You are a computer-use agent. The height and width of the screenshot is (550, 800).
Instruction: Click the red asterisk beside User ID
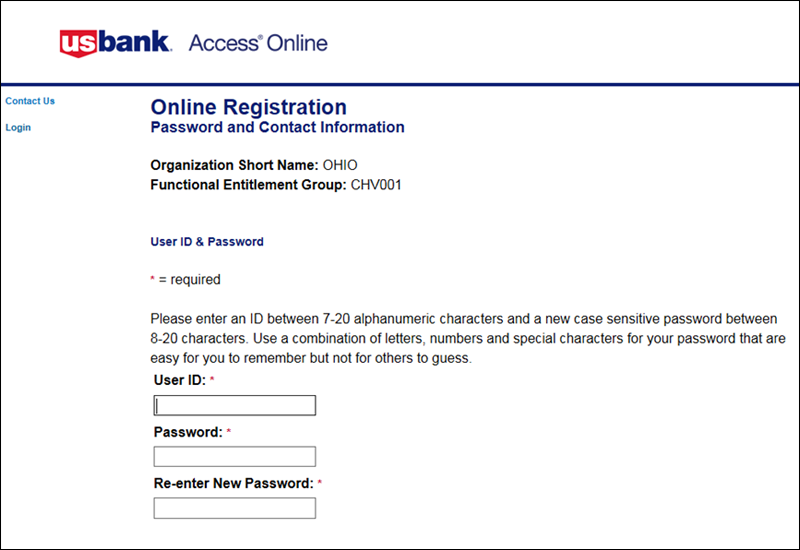(x=212, y=381)
